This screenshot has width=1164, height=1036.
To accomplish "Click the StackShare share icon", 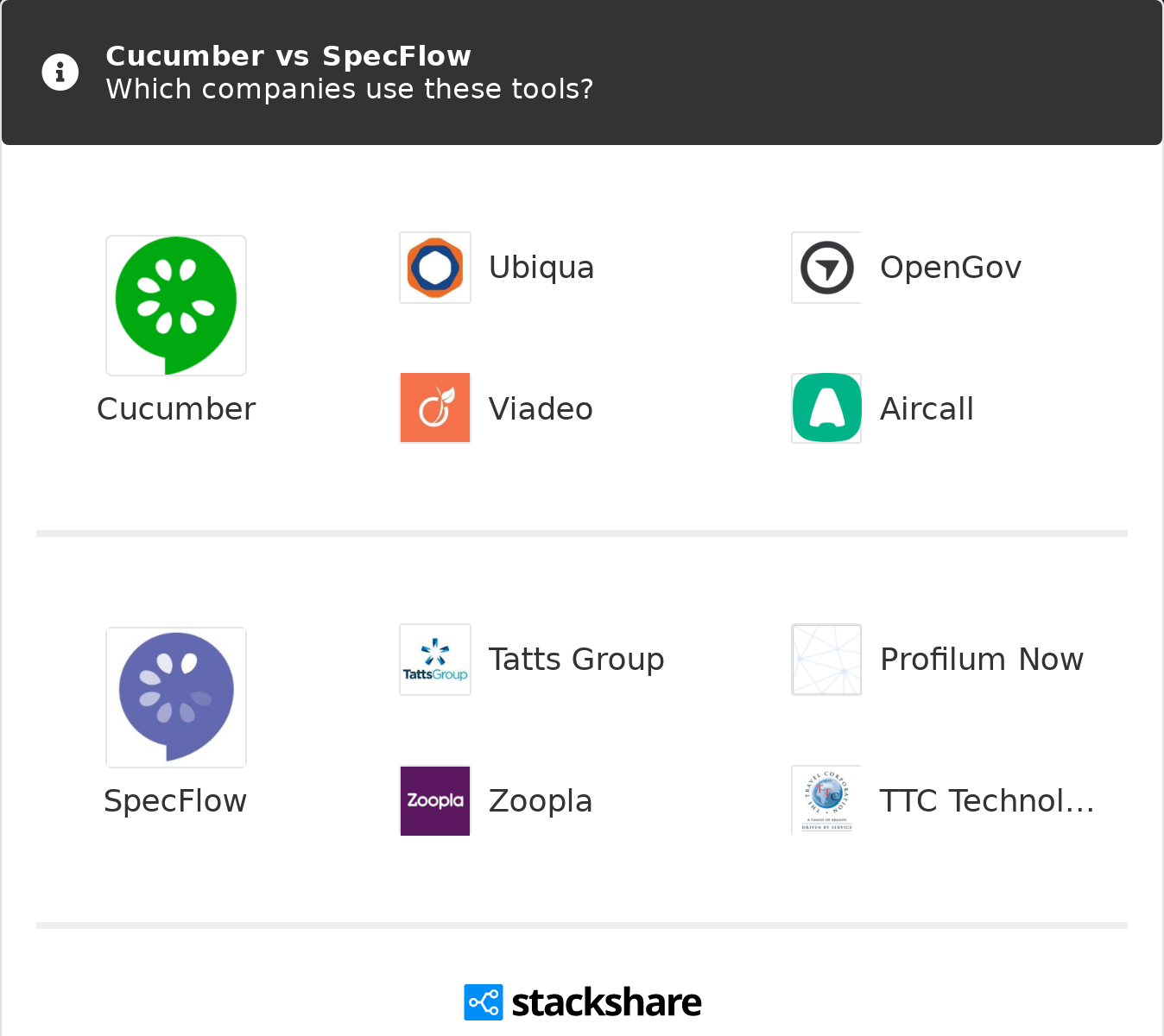I will 483,1002.
